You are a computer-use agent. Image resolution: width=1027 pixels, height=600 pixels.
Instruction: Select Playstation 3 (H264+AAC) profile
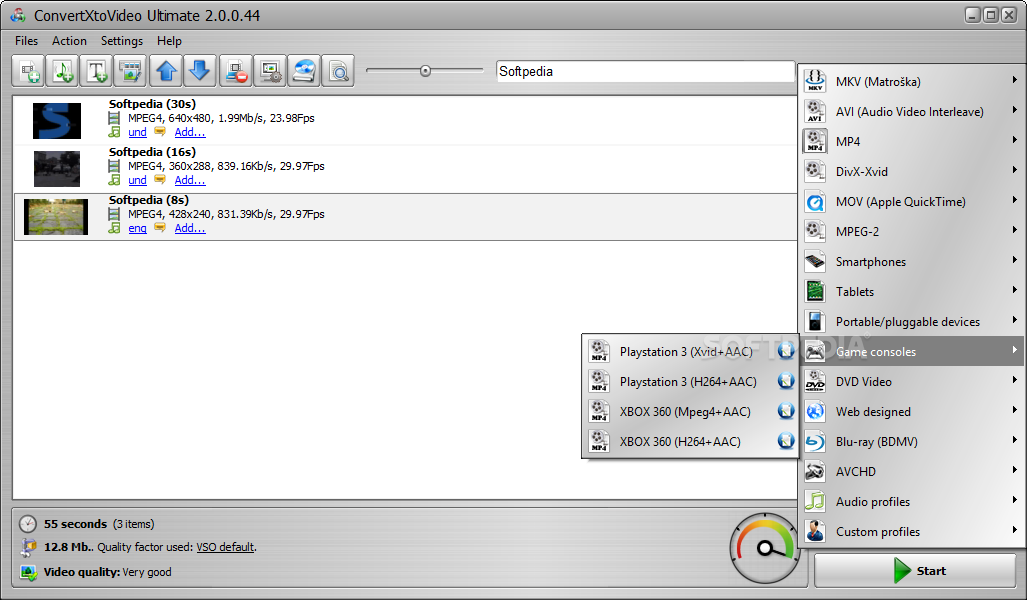click(x=690, y=381)
